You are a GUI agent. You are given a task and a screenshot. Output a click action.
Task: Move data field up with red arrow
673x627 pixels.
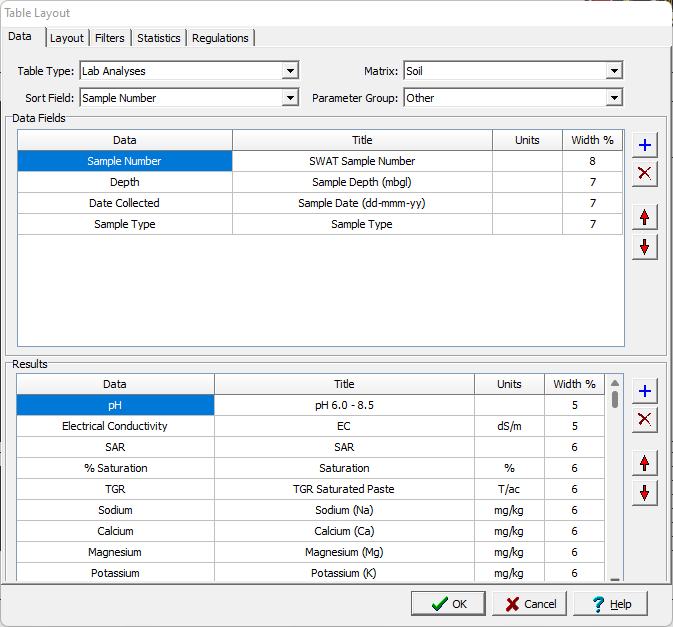click(x=645, y=217)
